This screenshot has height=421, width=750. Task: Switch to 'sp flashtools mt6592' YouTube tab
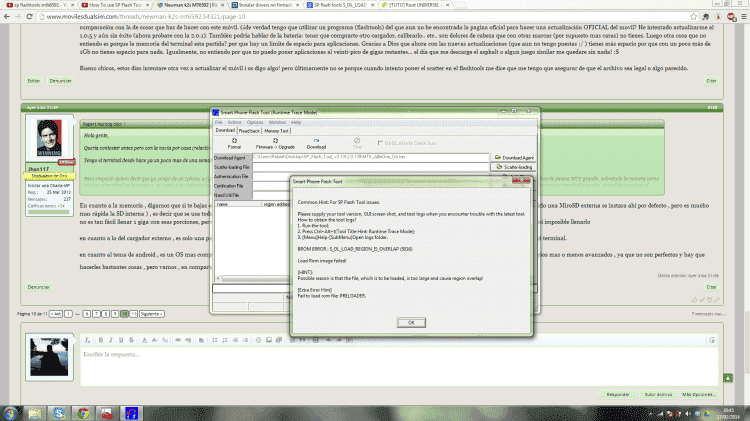tap(40, 5)
